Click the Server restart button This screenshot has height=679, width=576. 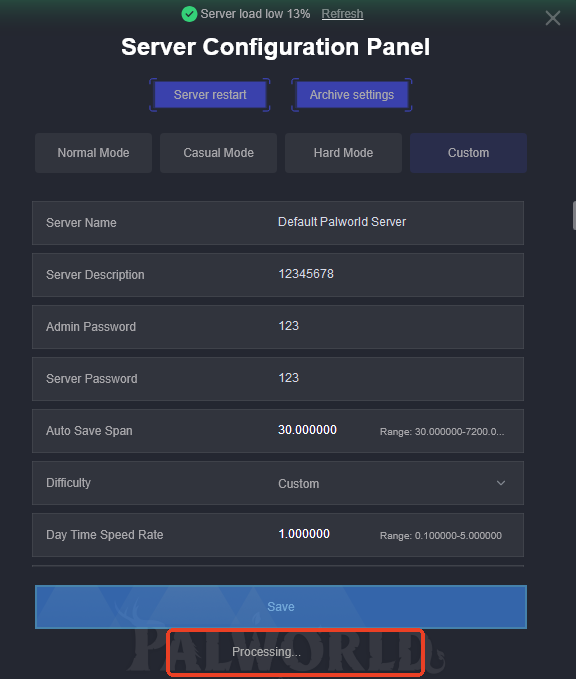pos(210,95)
